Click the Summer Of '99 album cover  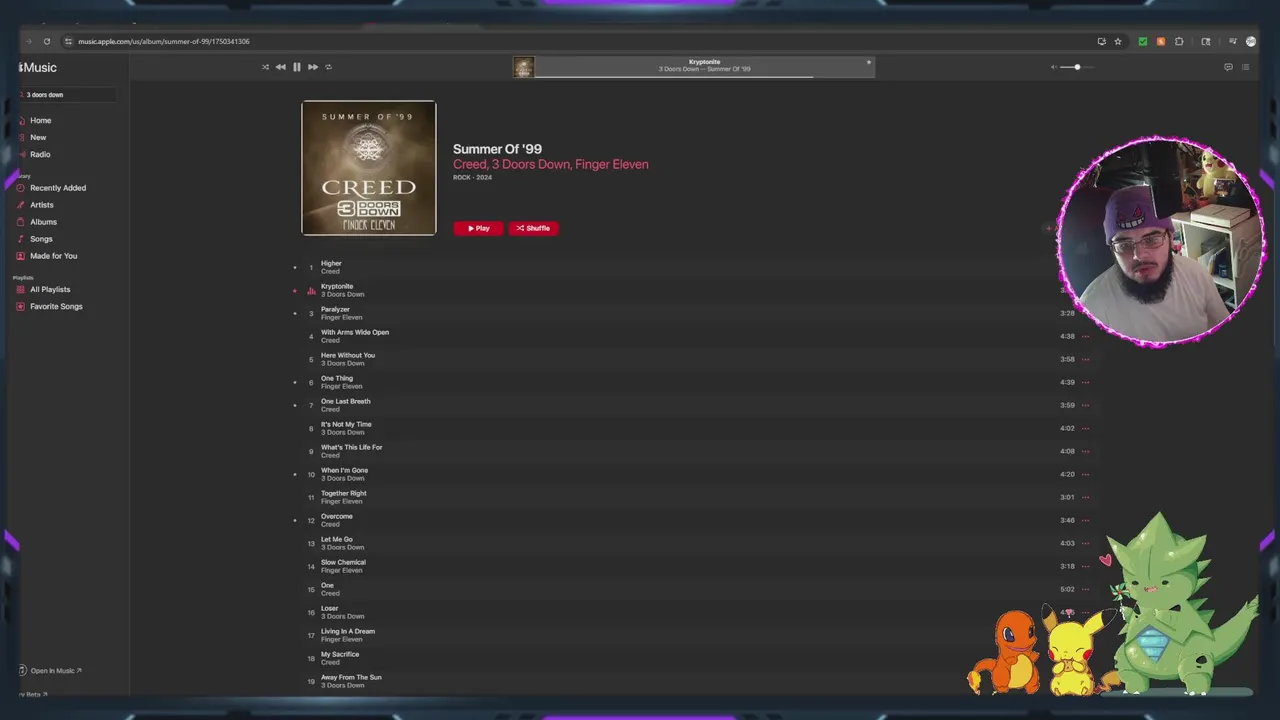369,168
